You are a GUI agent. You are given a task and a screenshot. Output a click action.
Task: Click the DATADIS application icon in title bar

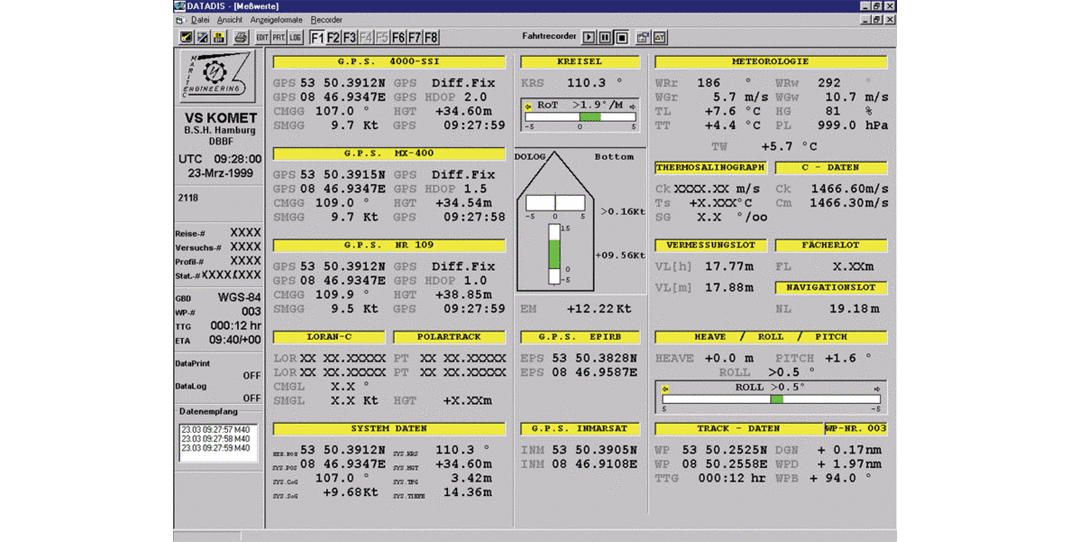[x=179, y=6]
